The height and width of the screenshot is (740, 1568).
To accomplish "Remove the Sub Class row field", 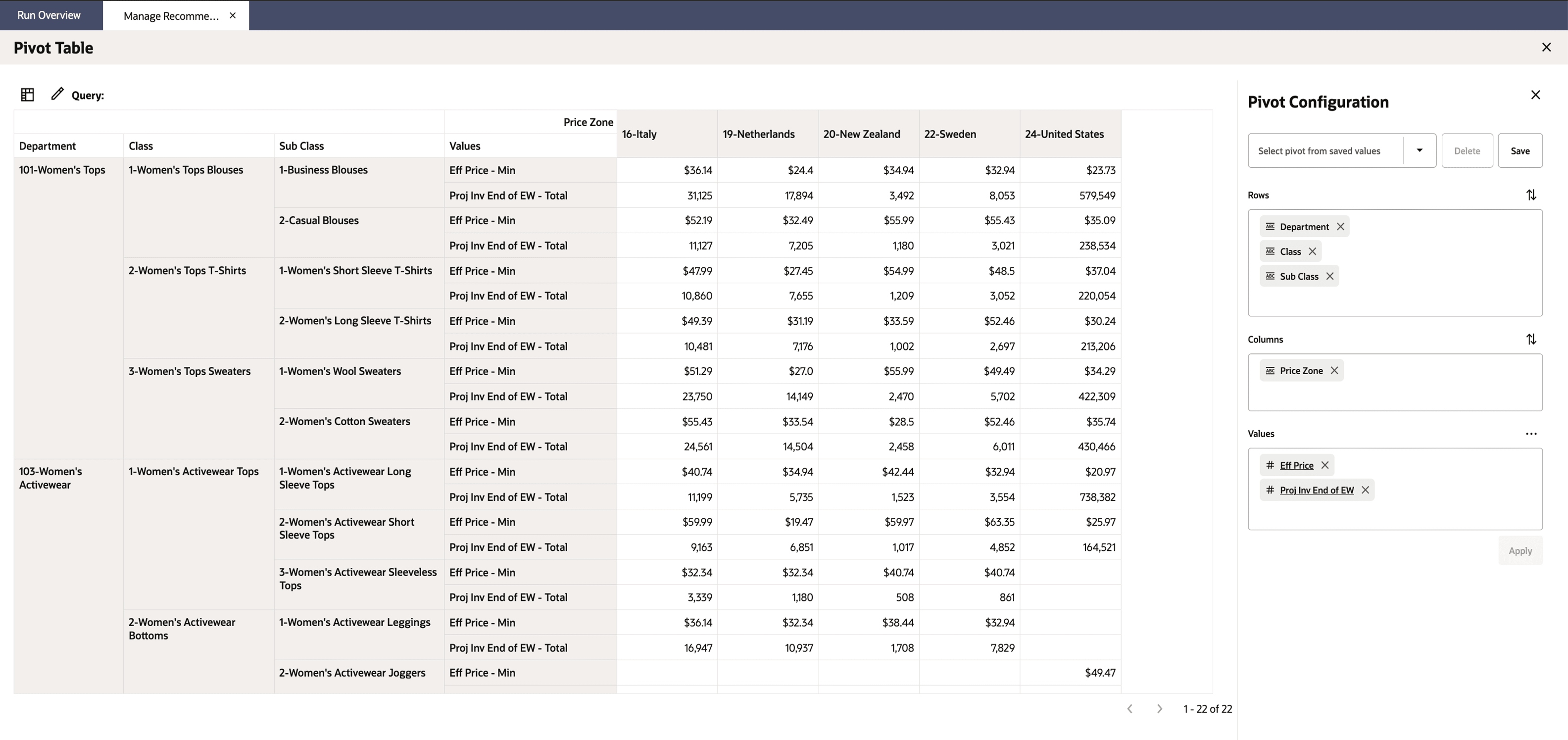I will tap(1330, 276).
